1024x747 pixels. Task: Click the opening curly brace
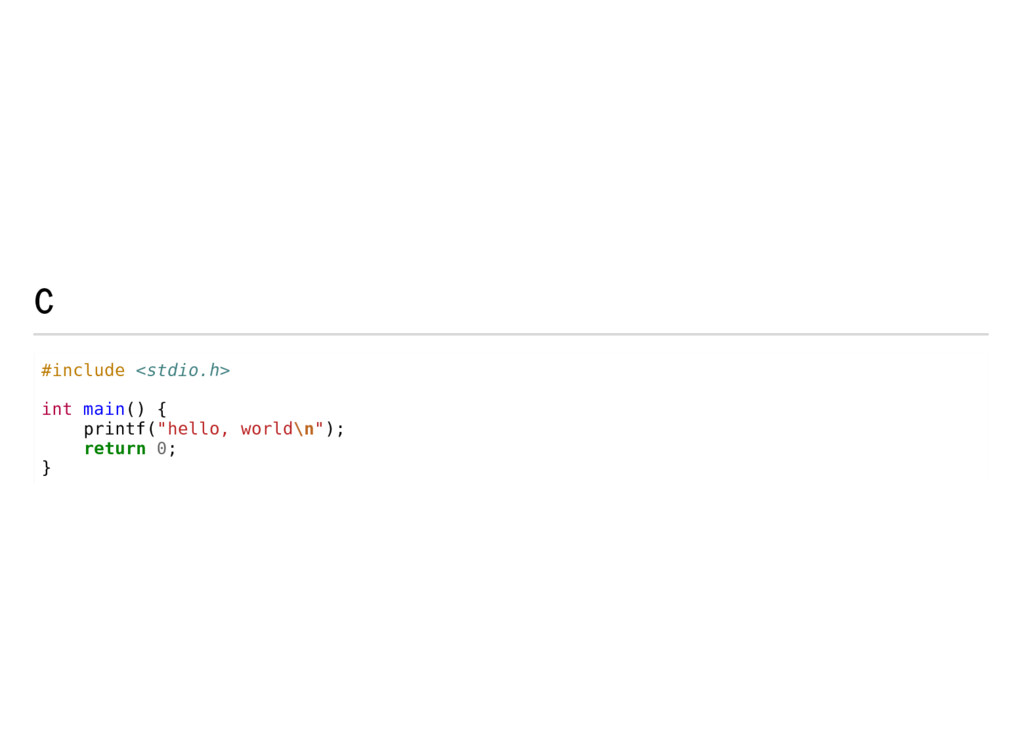click(x=162, y=409)
